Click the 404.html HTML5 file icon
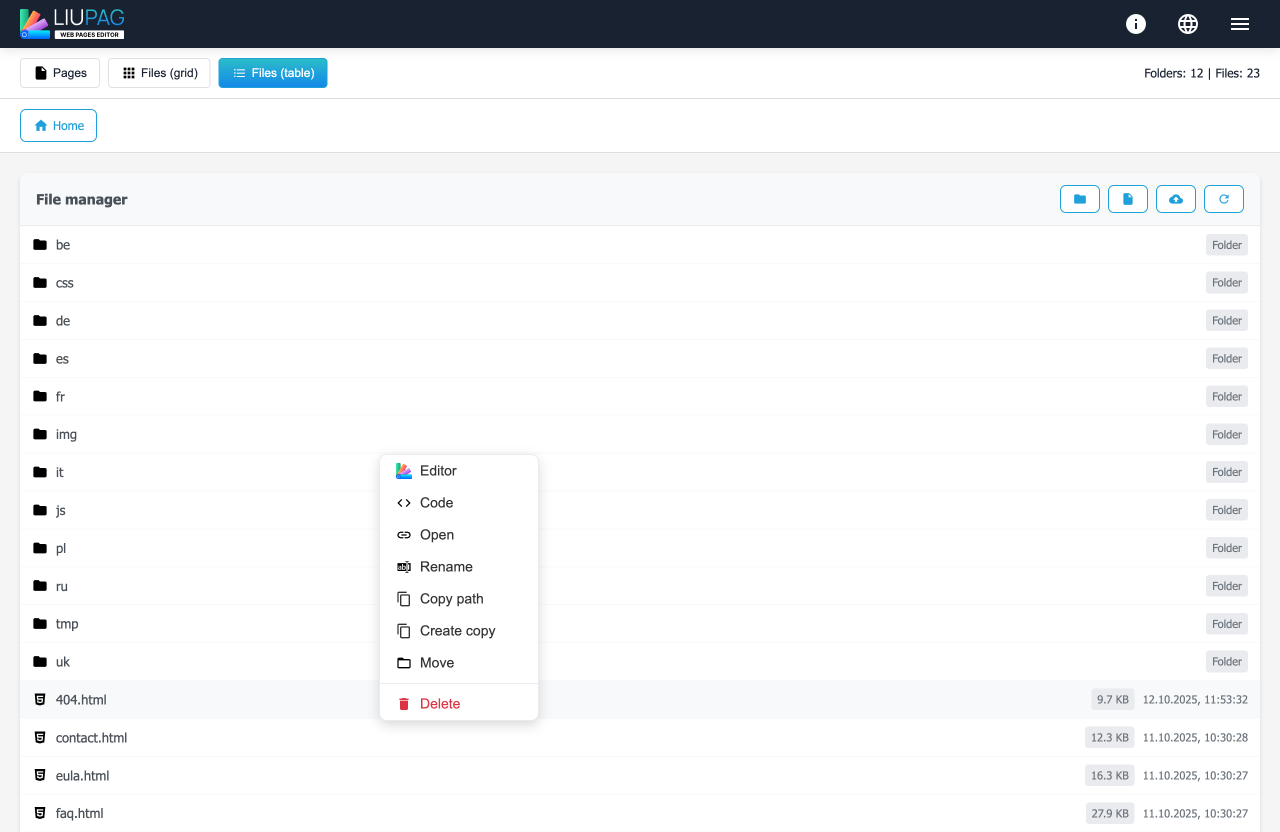Image resolution: width=1280 pixels, height=832 pixels. coord(40,700)
